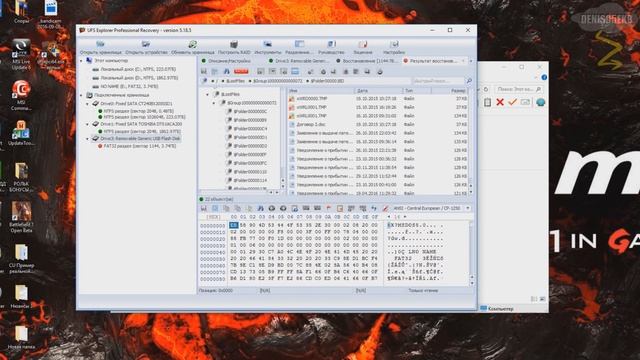Open the tab overflow arrow next to the result tab
This screenshot has height=360, width=640.
tap(471, 61)
